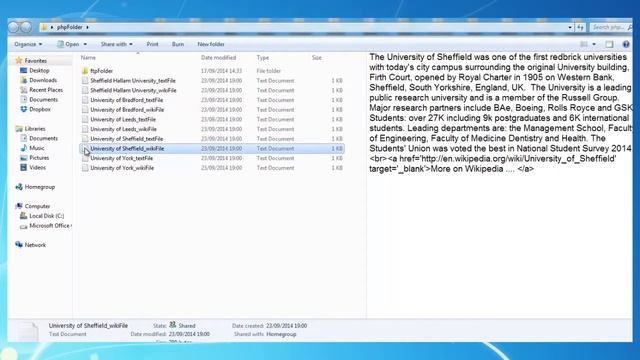Image resolution: width=640 pixels, height=360 pixels.
Task: Click Homegroup in details pane Shared with
Action: [281, 334]
